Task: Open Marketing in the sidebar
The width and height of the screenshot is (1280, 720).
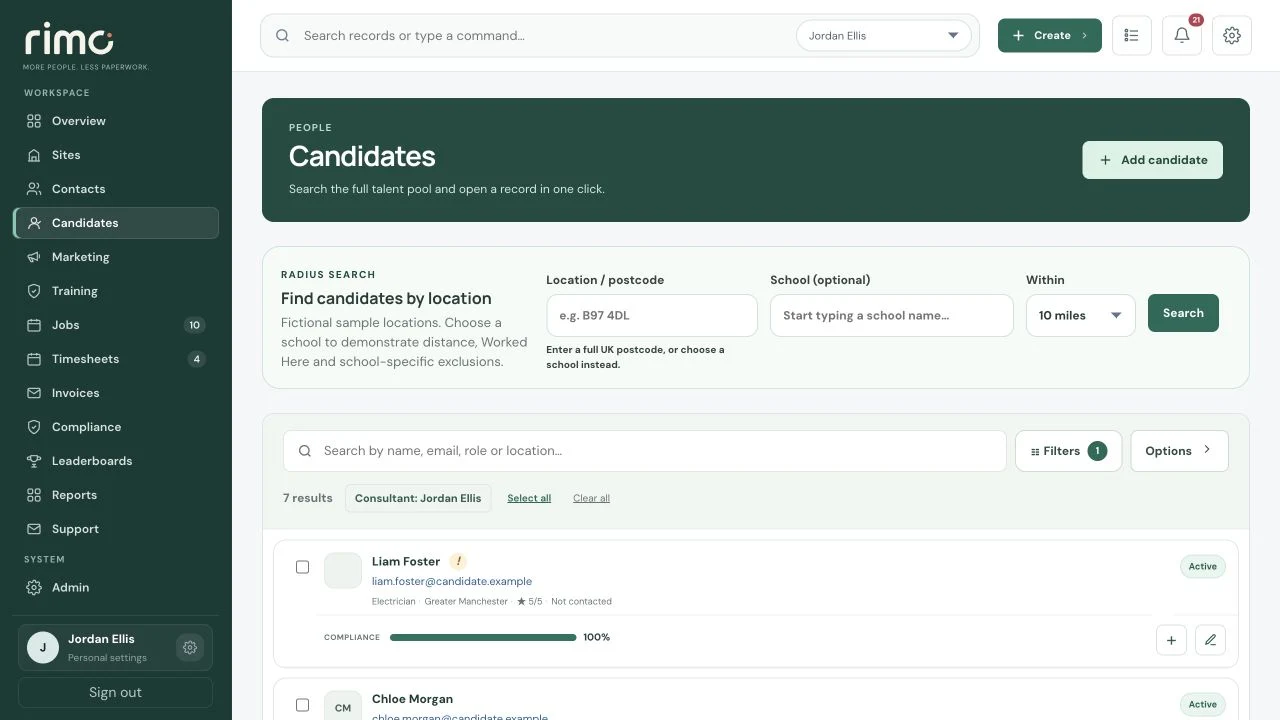Action: tap(116, 257)
